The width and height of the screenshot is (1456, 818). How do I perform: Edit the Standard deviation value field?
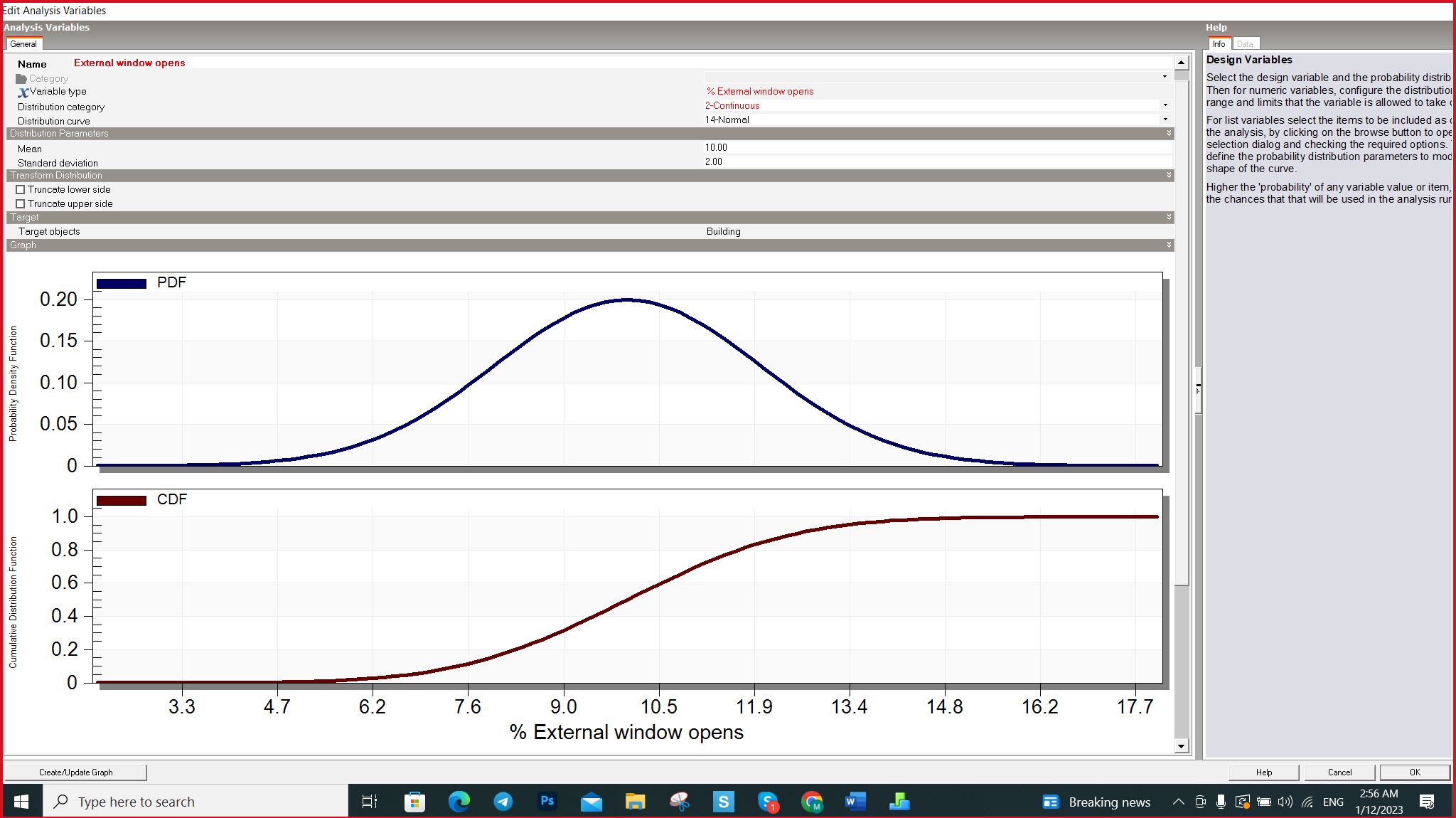(x=938, y=161)
